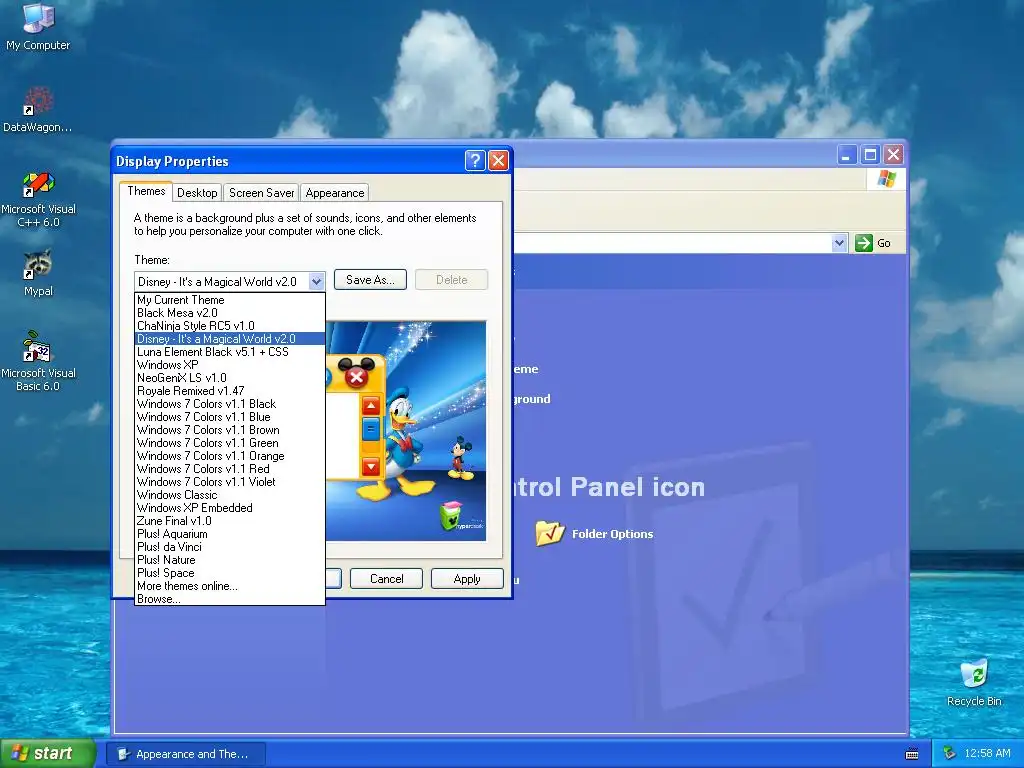Click the system tray network icon near the clock
Screen dimensions: 1024x768
click(950, 754)
